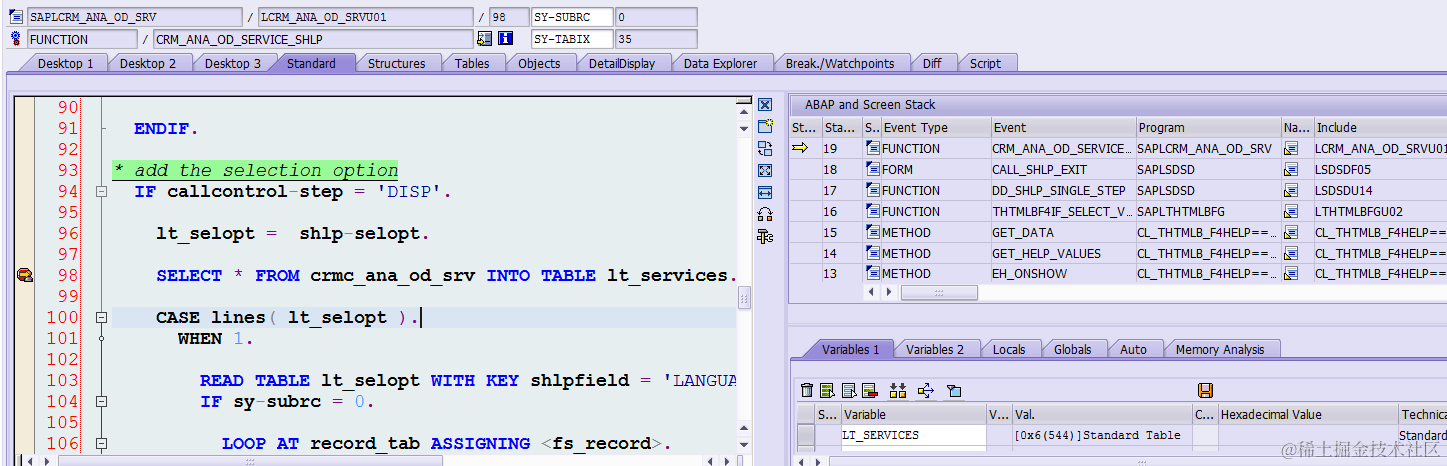Click the tool settings wrench icon
The height and width of the screenshot is (466, 1447).
click(x=765, y=236)
